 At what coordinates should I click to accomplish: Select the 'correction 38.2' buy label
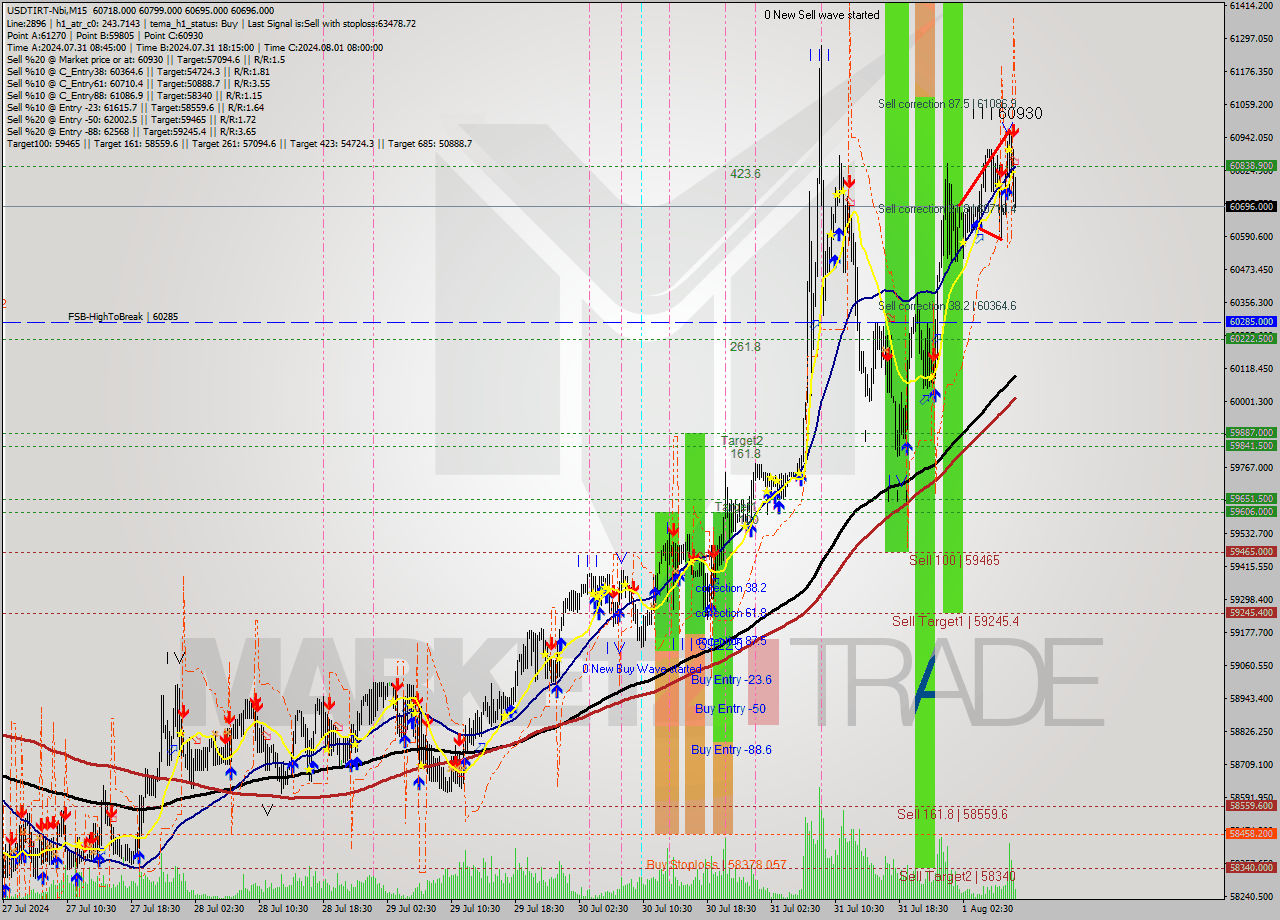[x=731, y=589]
